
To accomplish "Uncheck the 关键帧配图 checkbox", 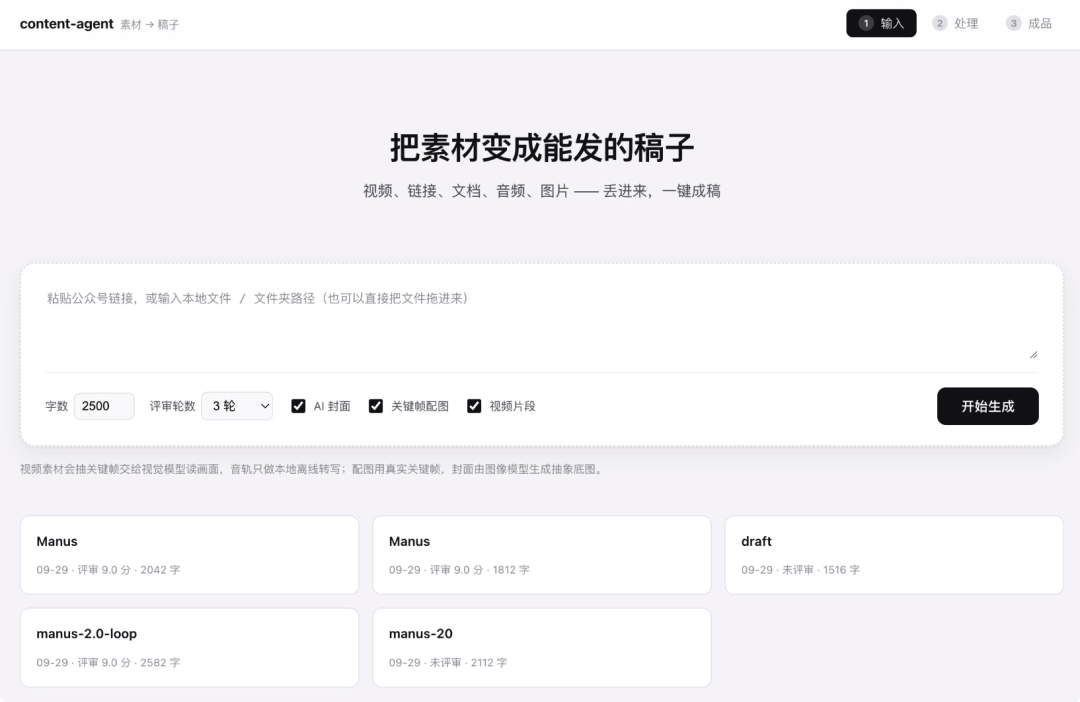I will click(375, 406).
